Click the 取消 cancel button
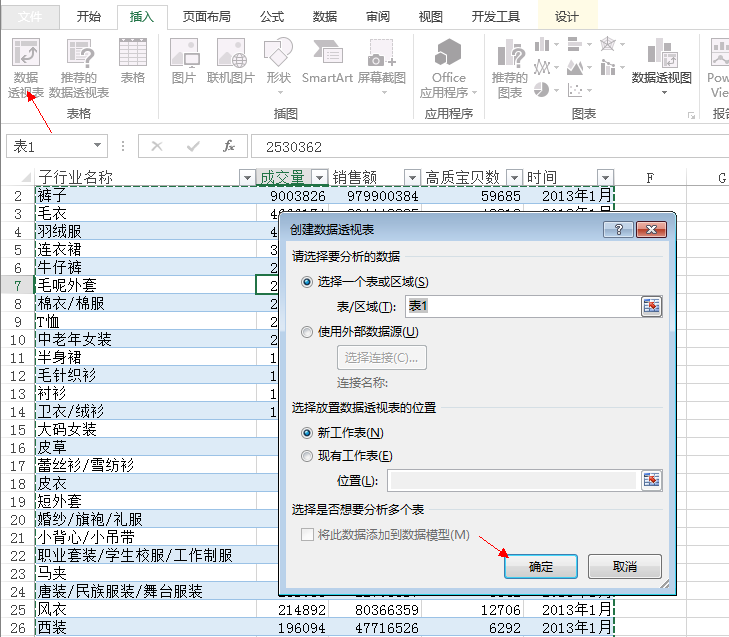The width and height of the screenshot is (729, 637). pos(624,566)
